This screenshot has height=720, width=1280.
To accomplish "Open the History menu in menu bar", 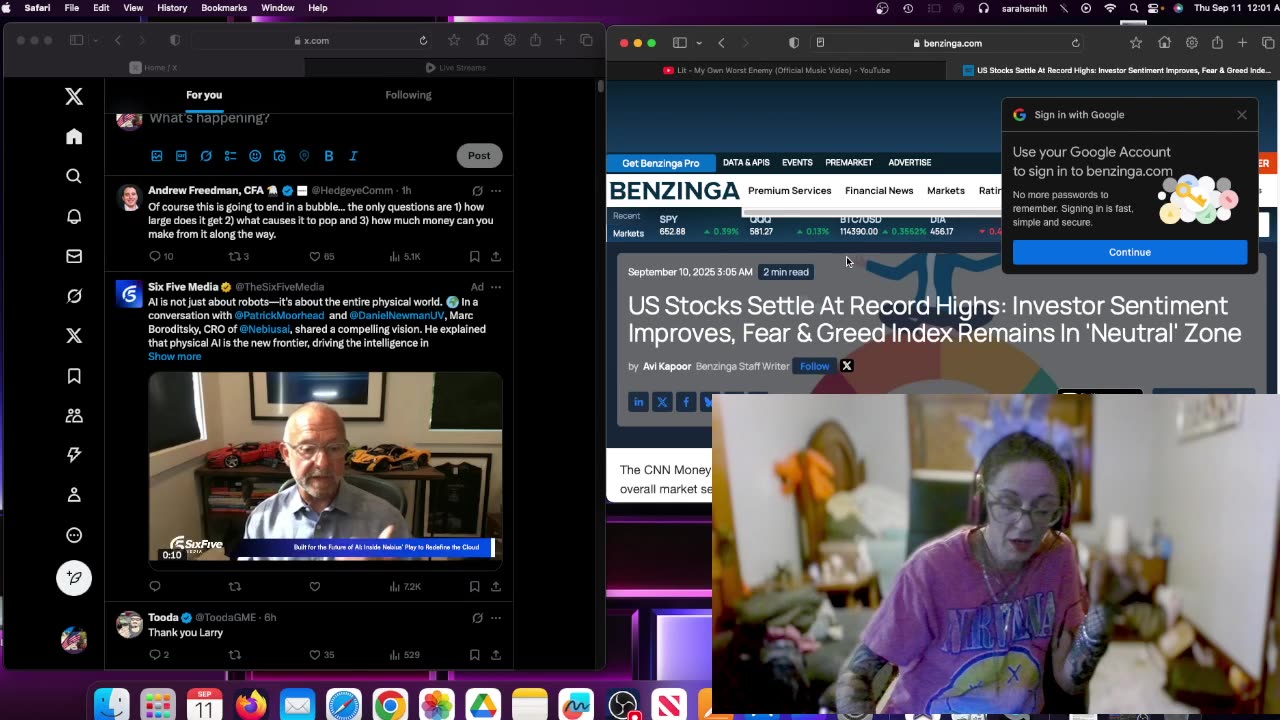I will point(172,8).
